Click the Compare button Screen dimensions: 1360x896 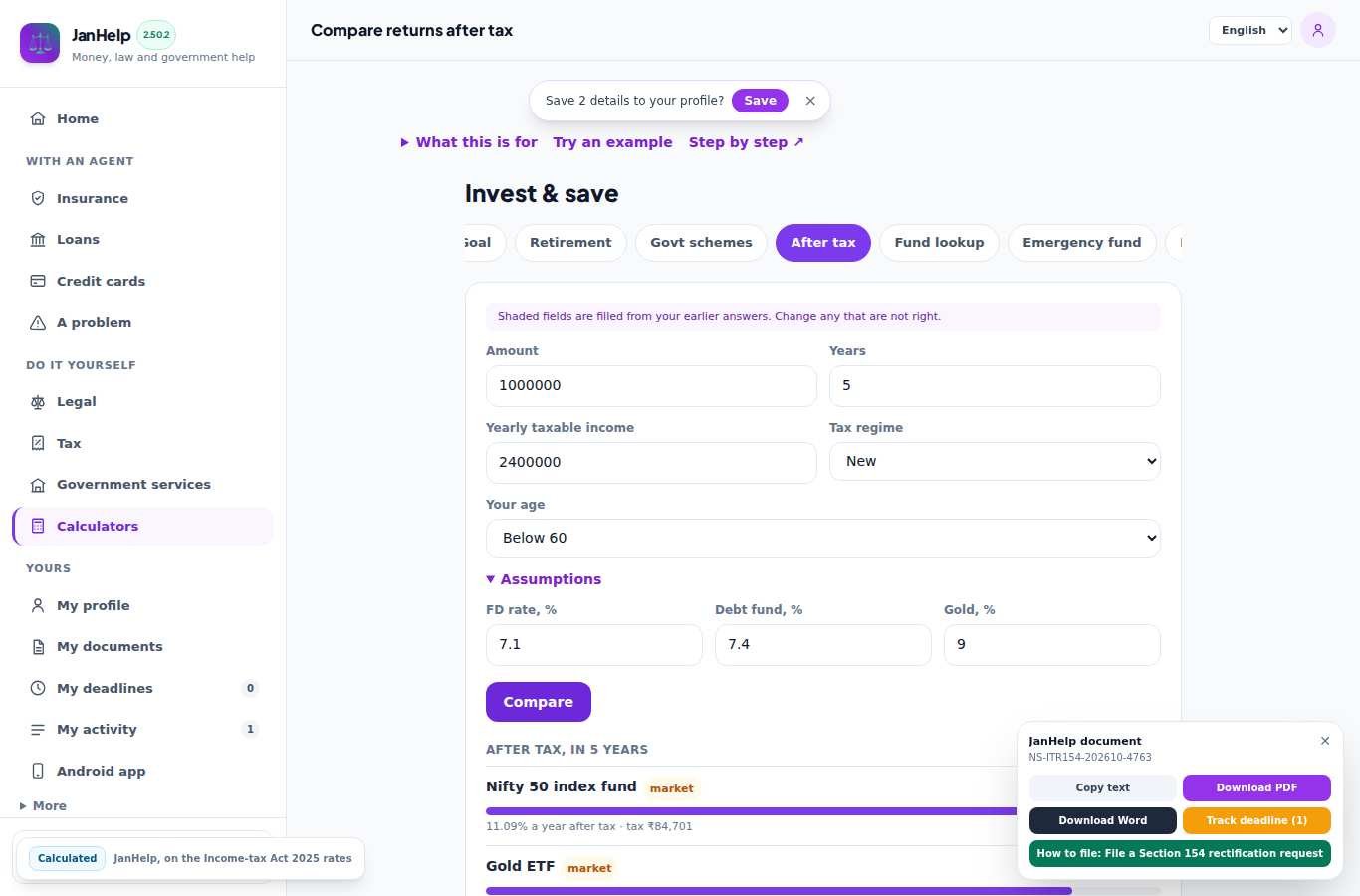tap(539, 702)
